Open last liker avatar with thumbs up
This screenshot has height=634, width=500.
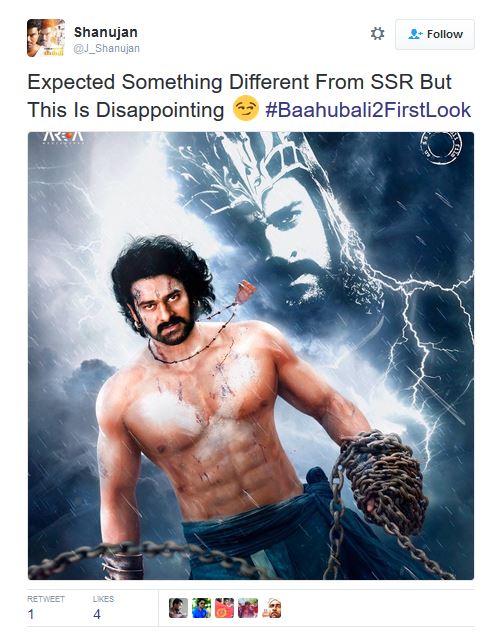pyautogui.click(x=271, y=608)
